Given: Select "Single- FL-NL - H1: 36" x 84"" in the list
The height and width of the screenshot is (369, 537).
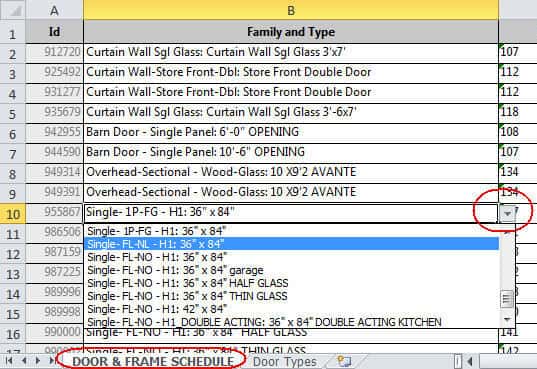Looking at the screenshot, I should click(x=291, y=244).
